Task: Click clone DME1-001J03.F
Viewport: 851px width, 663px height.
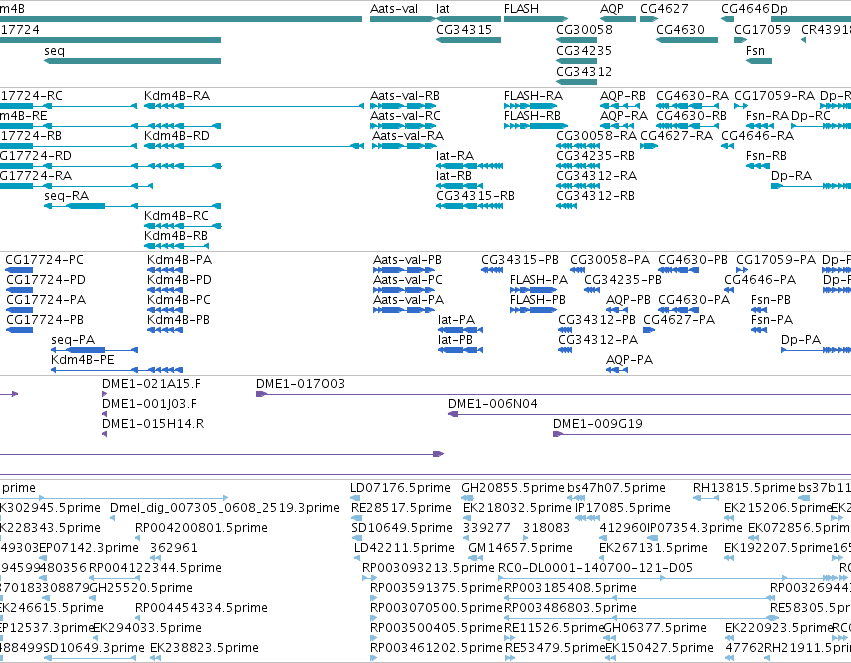Action: click(149, 404)
